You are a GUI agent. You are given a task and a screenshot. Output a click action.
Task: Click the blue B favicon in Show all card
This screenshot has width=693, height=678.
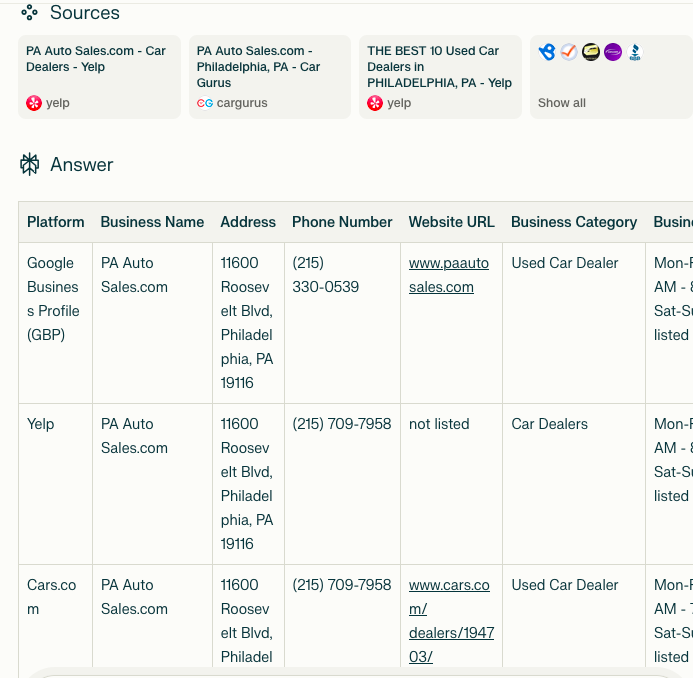pos(547,52)
